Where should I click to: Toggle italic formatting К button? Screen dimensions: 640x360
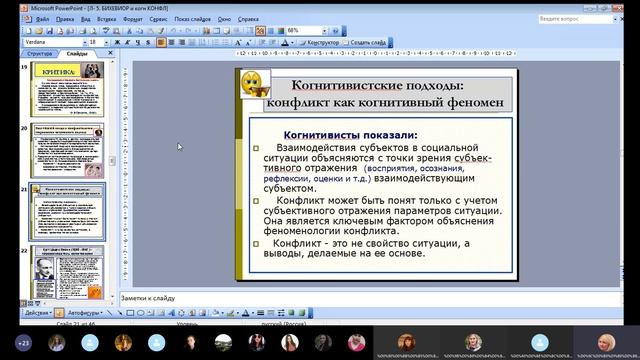pos(127,42)
